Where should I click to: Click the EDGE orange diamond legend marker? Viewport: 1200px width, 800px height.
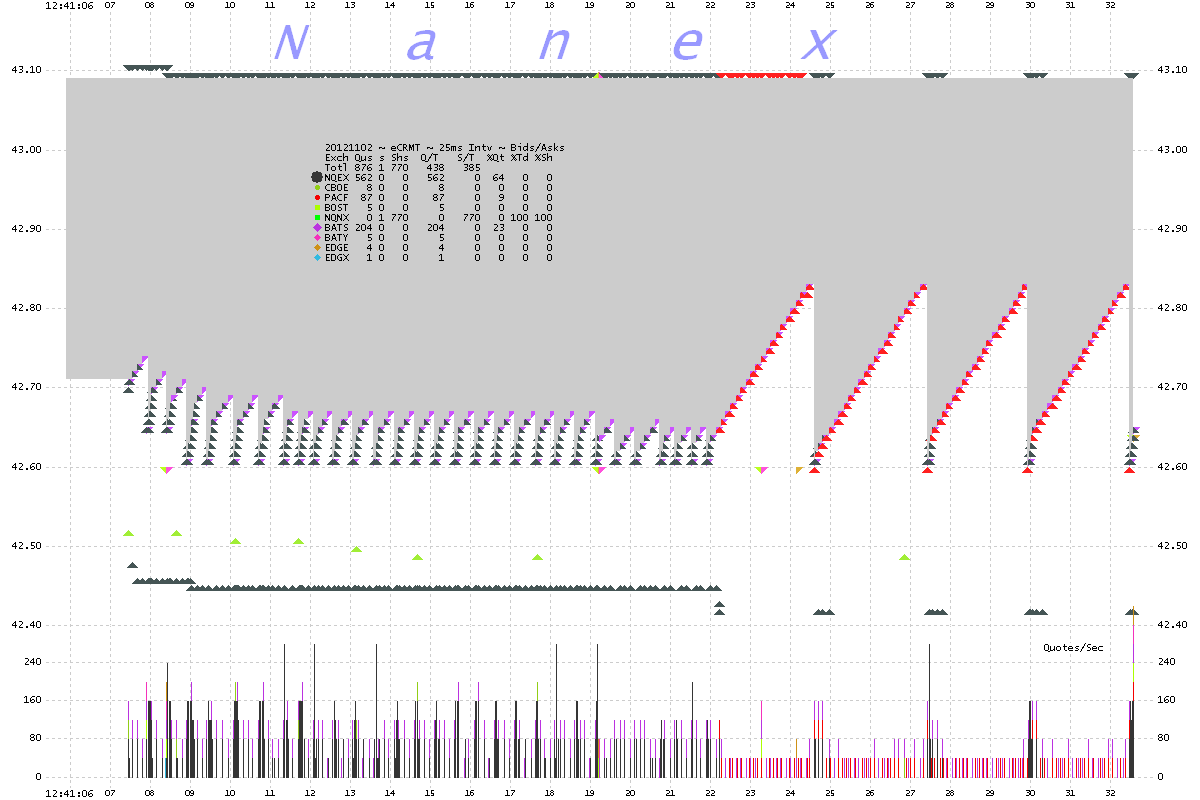pos(317,247)
